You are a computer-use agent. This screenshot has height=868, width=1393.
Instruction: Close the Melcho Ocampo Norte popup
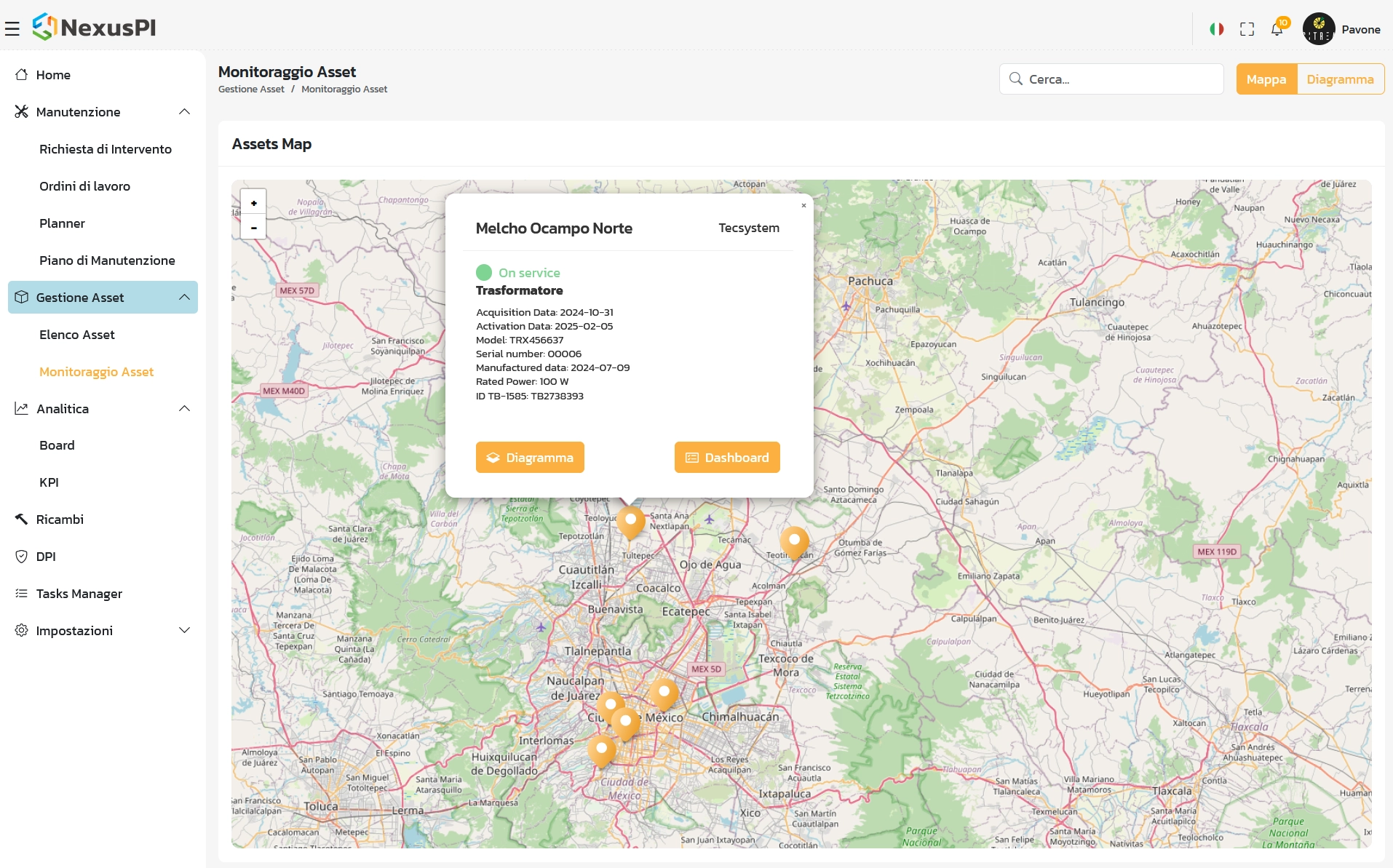click(803, 205)
